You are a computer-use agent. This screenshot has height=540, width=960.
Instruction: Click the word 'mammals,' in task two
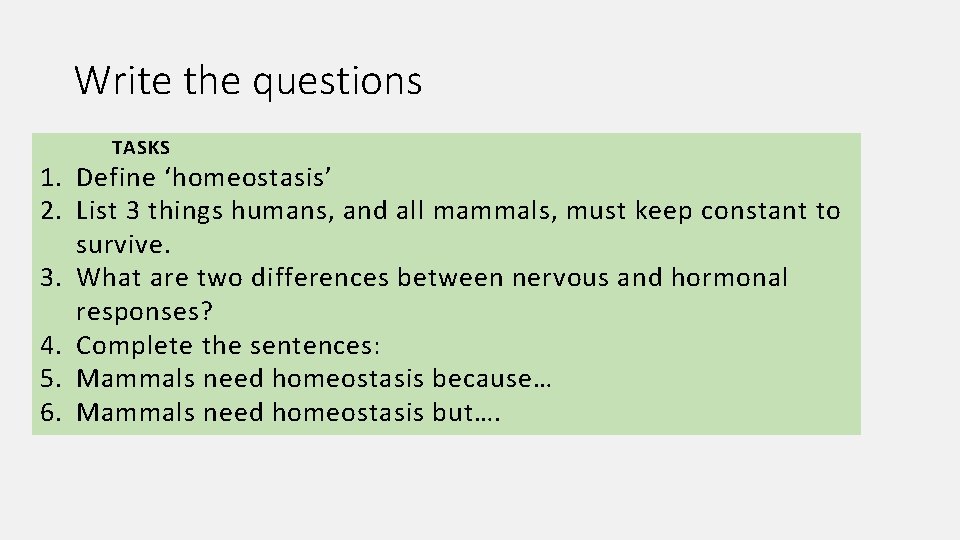pyautogui.click(x=495, y=211)
